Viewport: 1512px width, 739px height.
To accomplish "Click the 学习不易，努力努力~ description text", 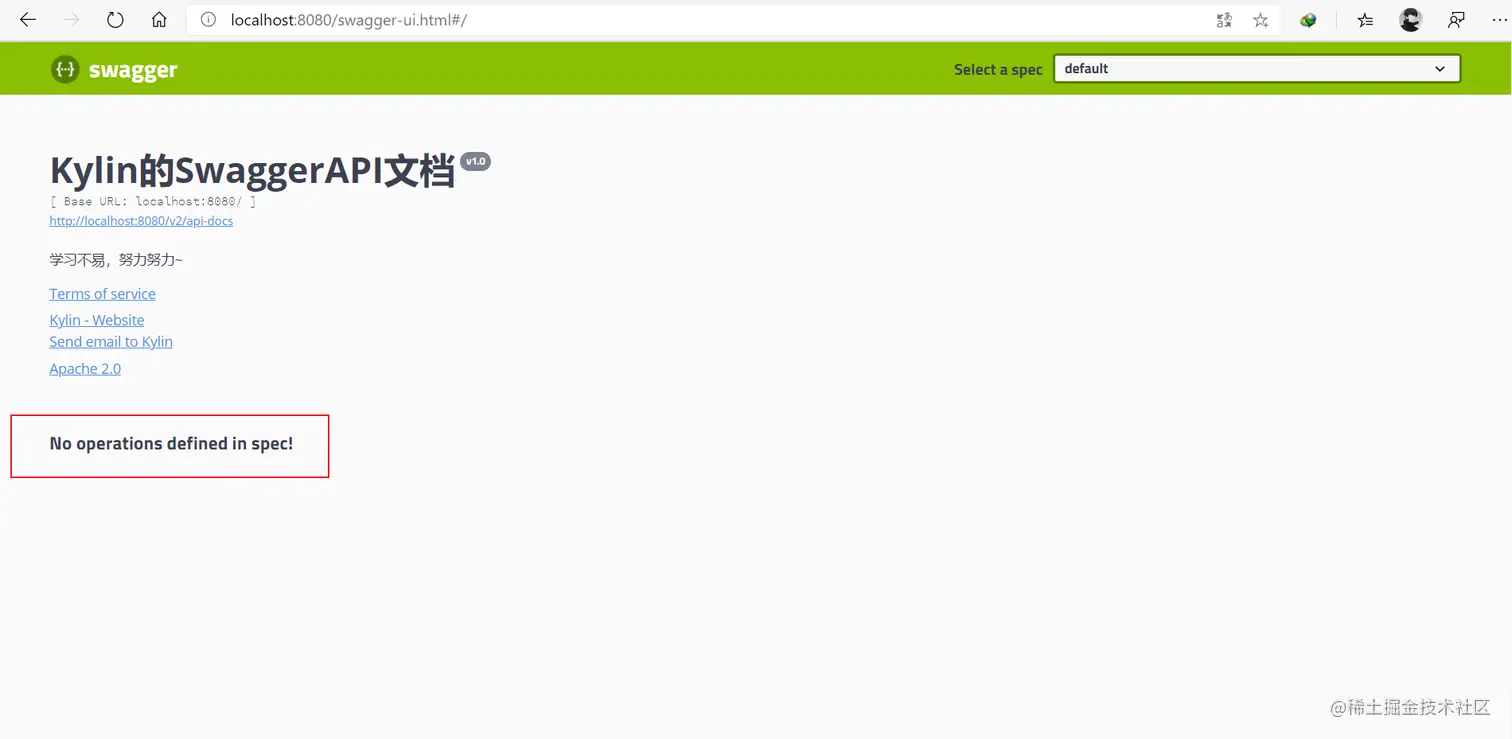I will (116, 260).
